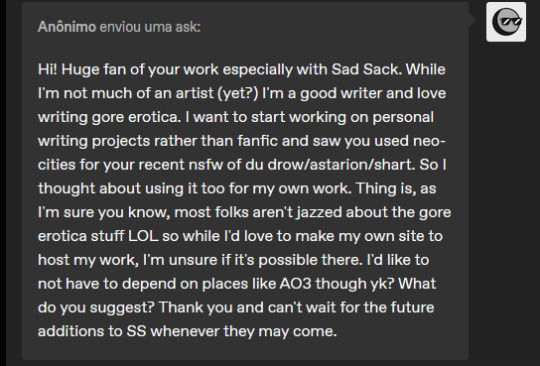
Task: Click the phrase 'Thank you' near the end
Action: coord(195,307)
